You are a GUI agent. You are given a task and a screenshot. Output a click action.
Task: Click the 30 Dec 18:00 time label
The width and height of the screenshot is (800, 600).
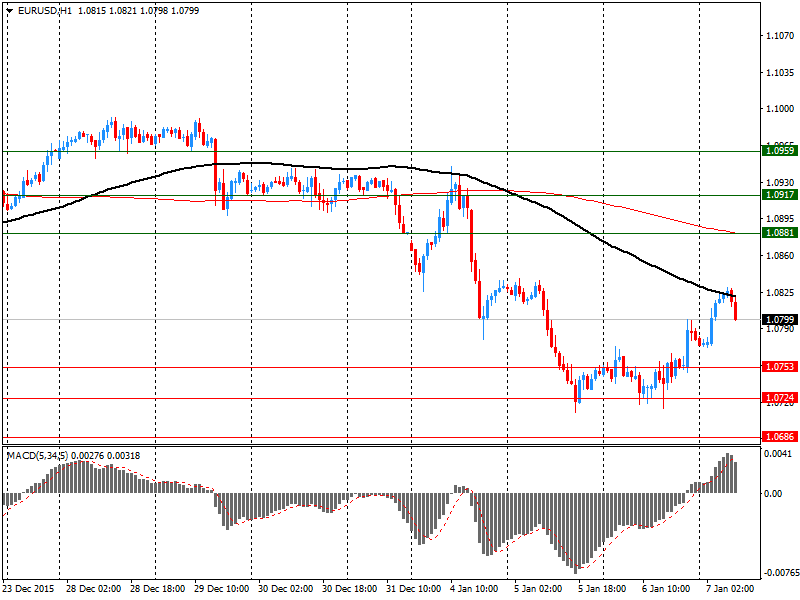pos(349,589)
